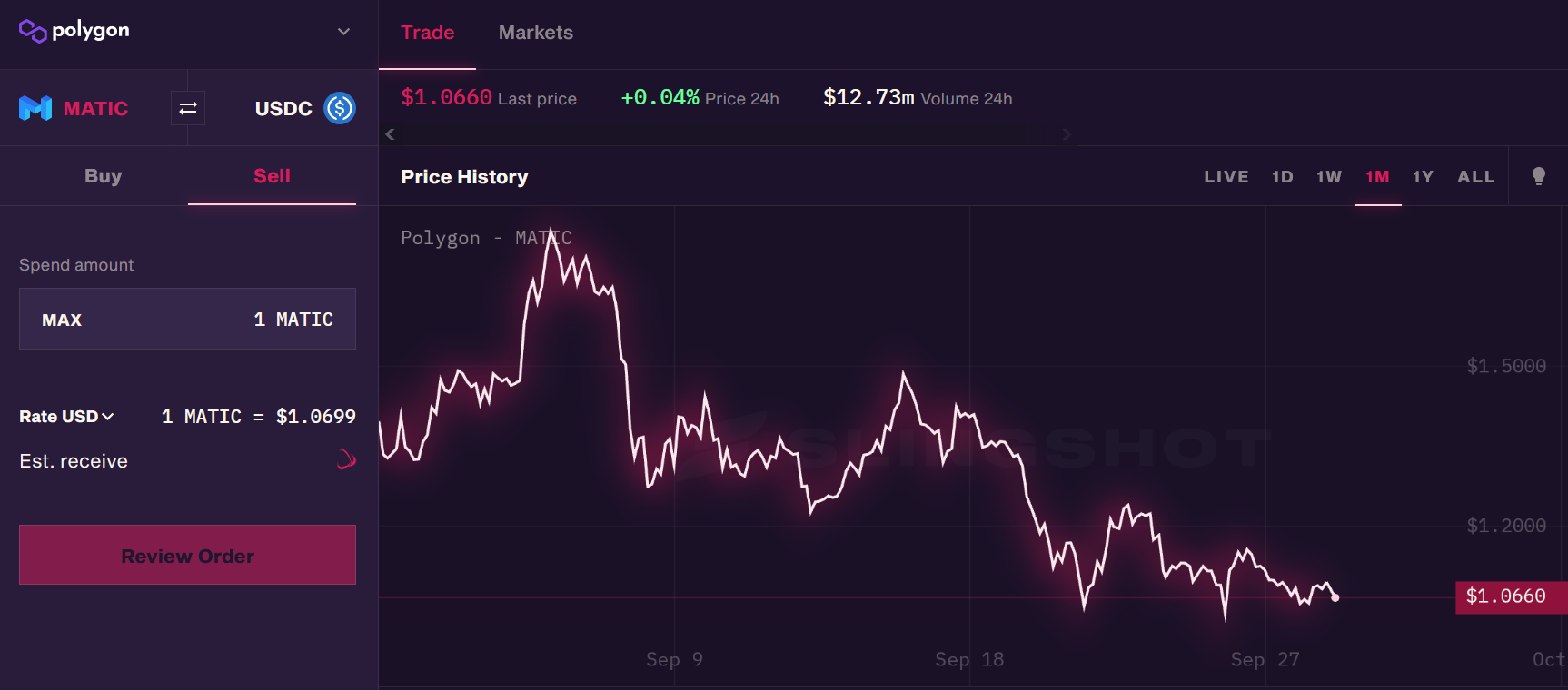Screen dimensions: 1568x690
Task: Toggle the lightbulb chart icon
Action: click(1538, 176)
